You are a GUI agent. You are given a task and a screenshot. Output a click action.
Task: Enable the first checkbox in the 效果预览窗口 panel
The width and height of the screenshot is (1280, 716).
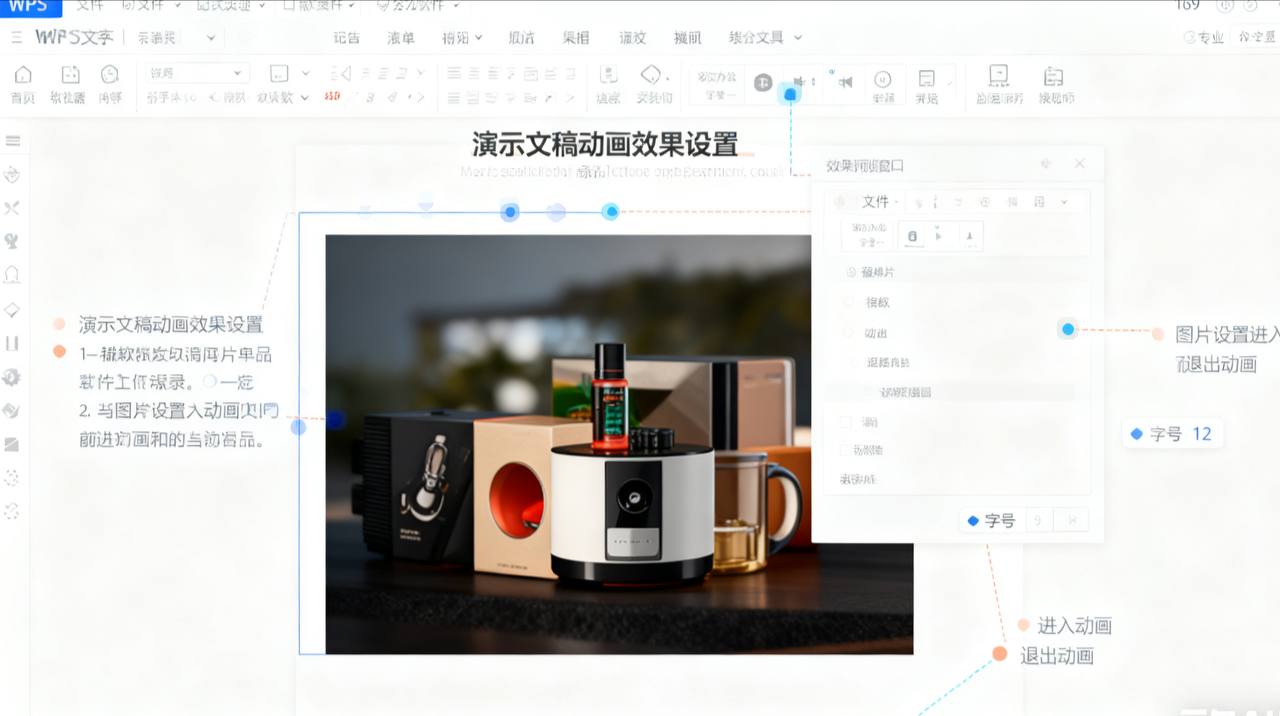[845, 421]
